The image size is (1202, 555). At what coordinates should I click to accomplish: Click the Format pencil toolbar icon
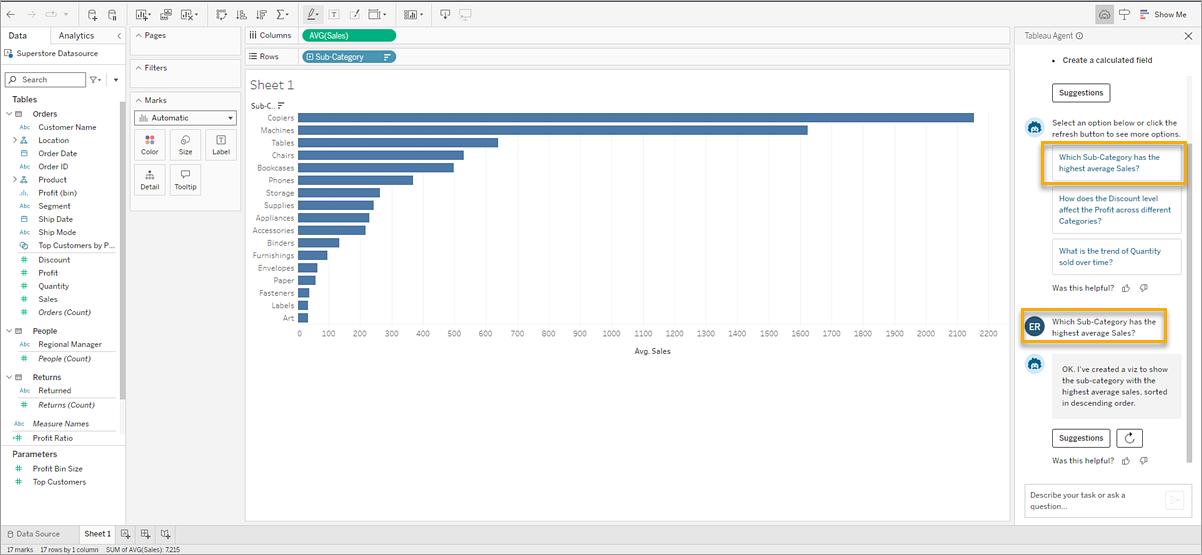[355, 15]
